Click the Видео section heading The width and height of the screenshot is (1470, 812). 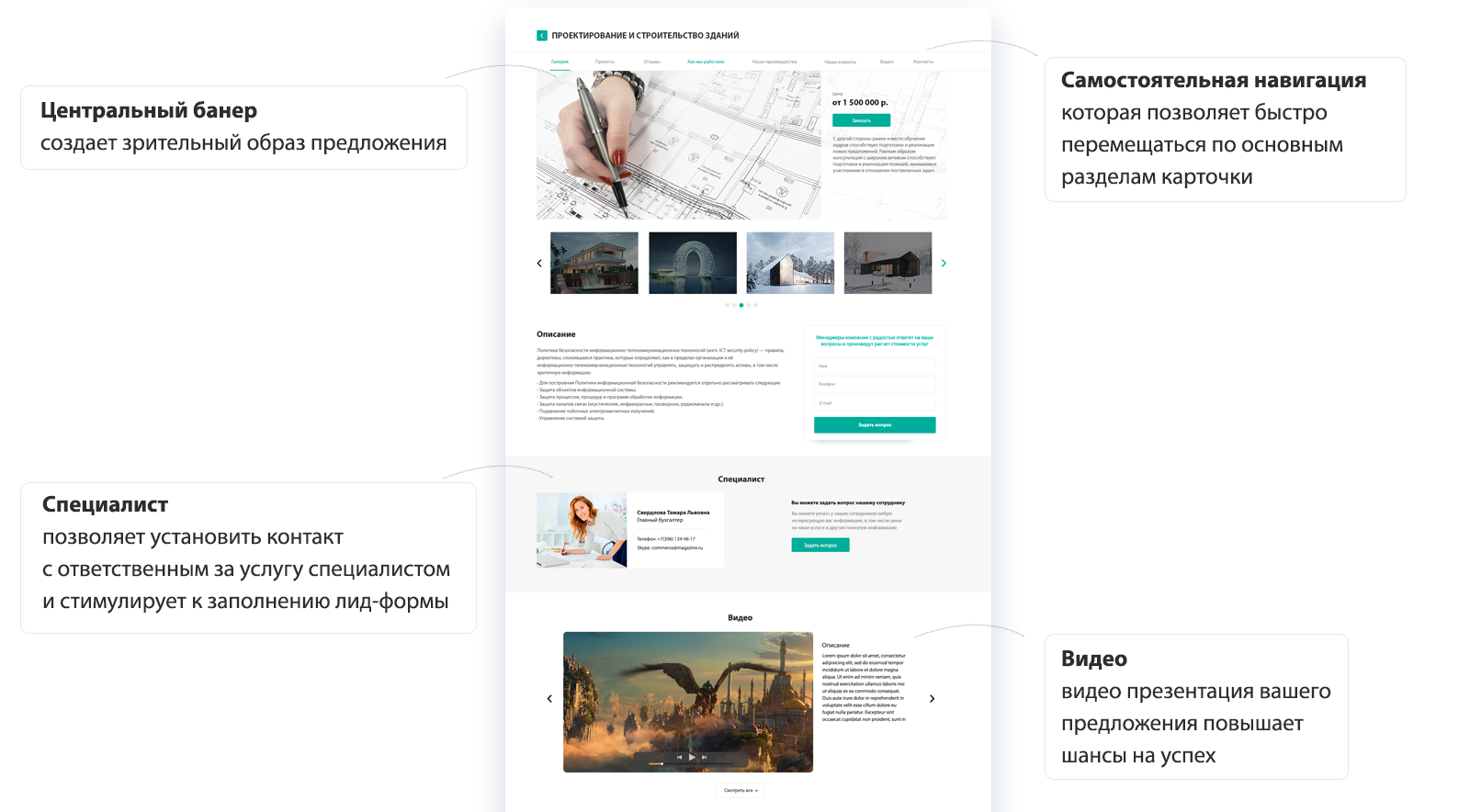click(741, 618)
